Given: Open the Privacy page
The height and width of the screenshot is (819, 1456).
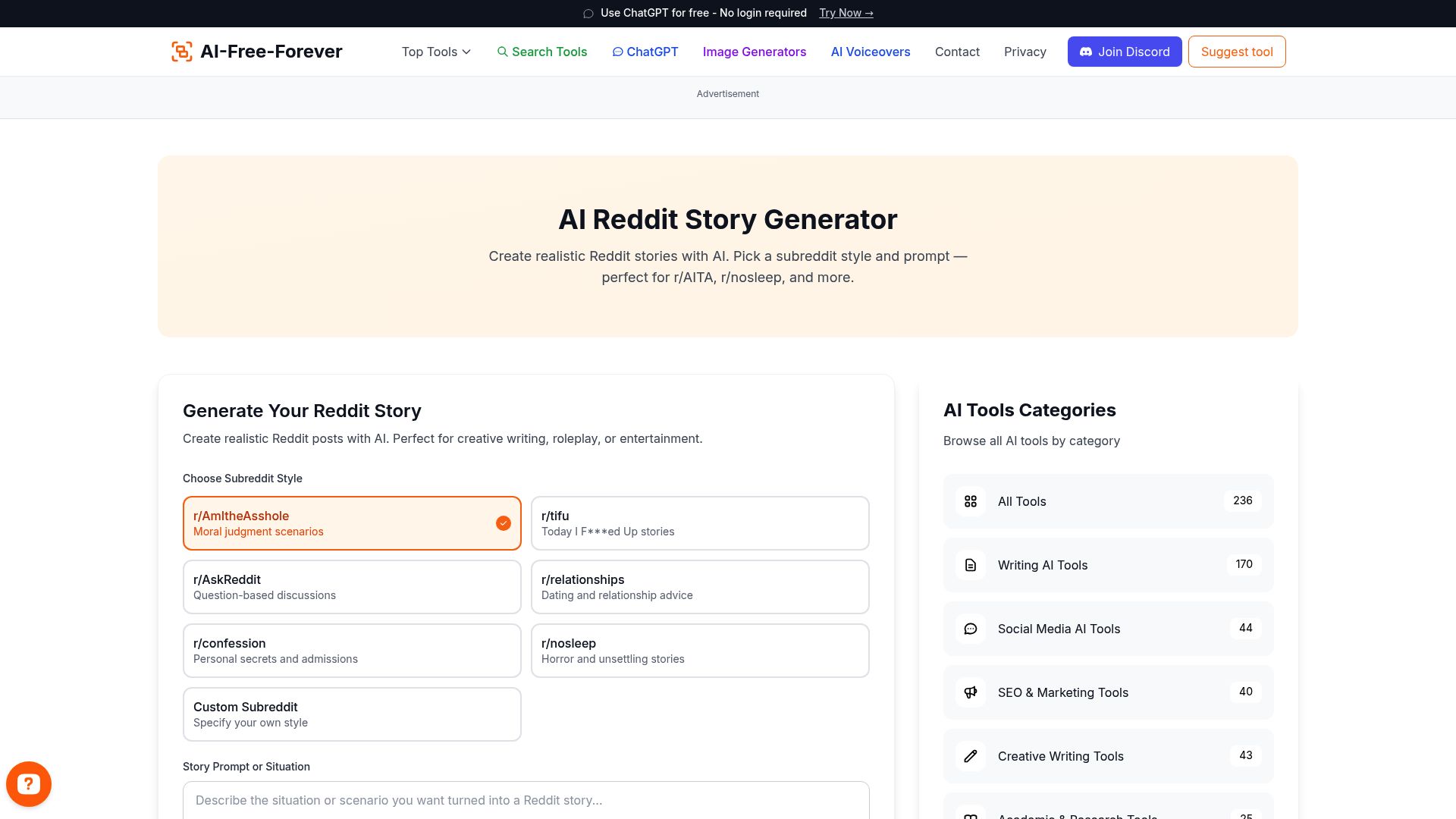Looking at the screenshot, I should click(1025, 52).
